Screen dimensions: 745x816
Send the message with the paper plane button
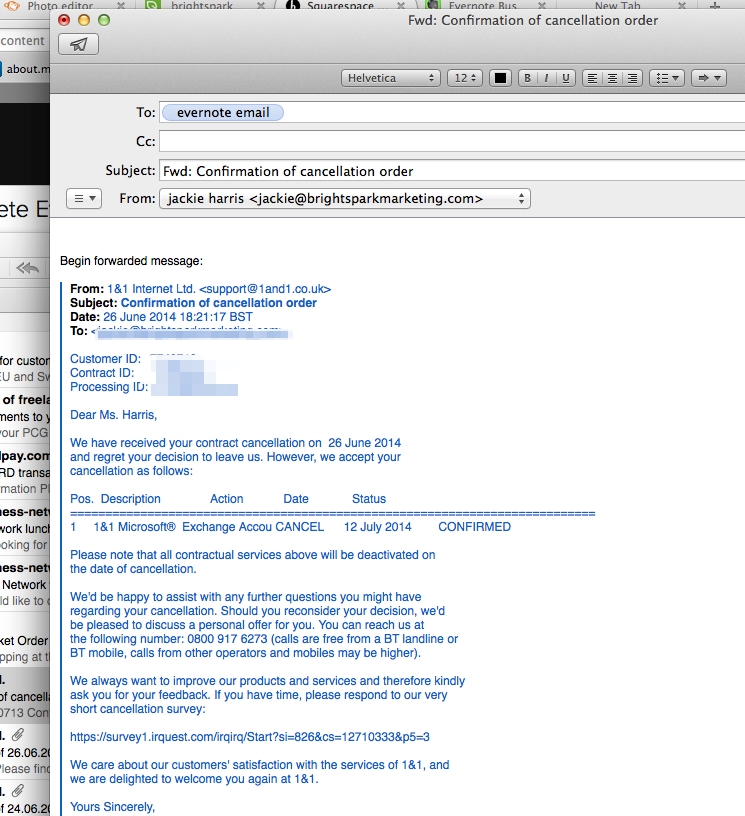(x=79, y=44)
